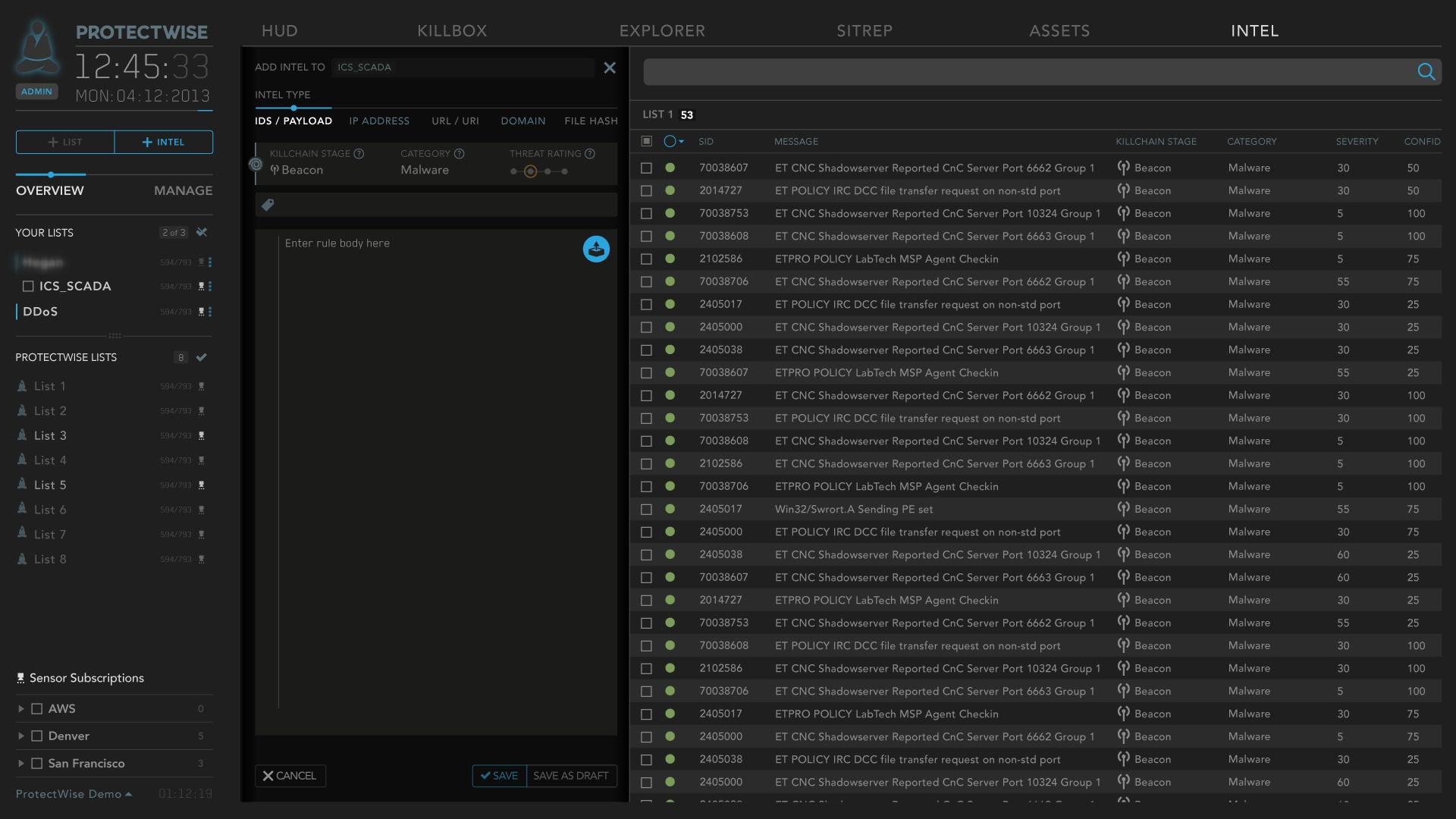Upload rule file via blue upload icon
The height and width of the screenshot is (819, 1456).
pyautogui.click(x=596, y=249)
